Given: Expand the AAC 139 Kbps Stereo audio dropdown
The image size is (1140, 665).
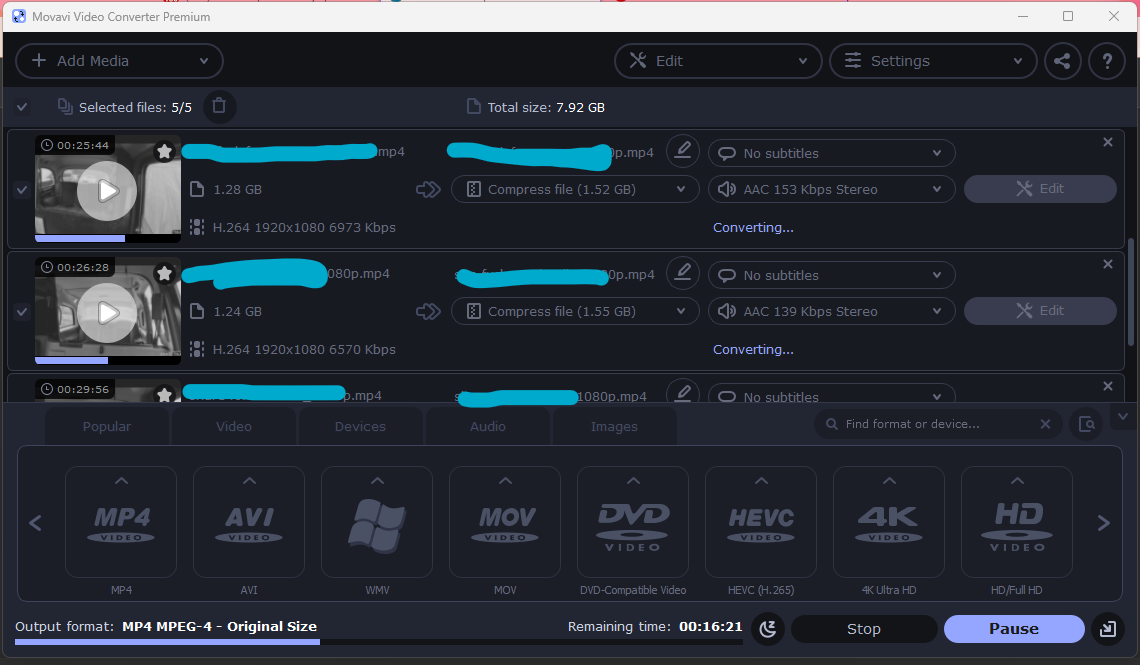Looking at the screenshot, I should tap(831, 311).
